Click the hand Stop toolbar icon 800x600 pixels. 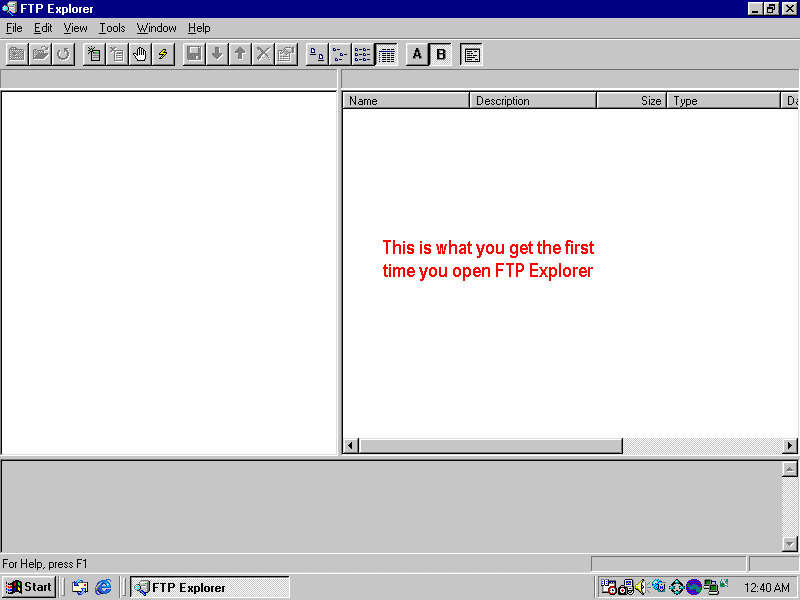click(x=140, y=54)
